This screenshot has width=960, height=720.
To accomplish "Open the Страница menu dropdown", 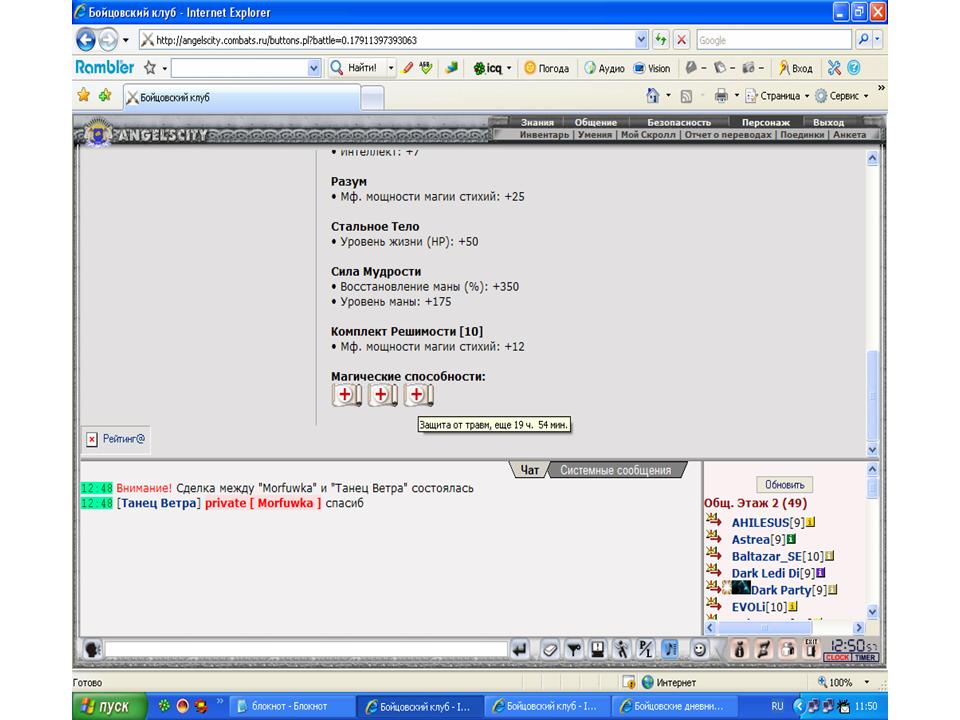I will click(777, 96).
